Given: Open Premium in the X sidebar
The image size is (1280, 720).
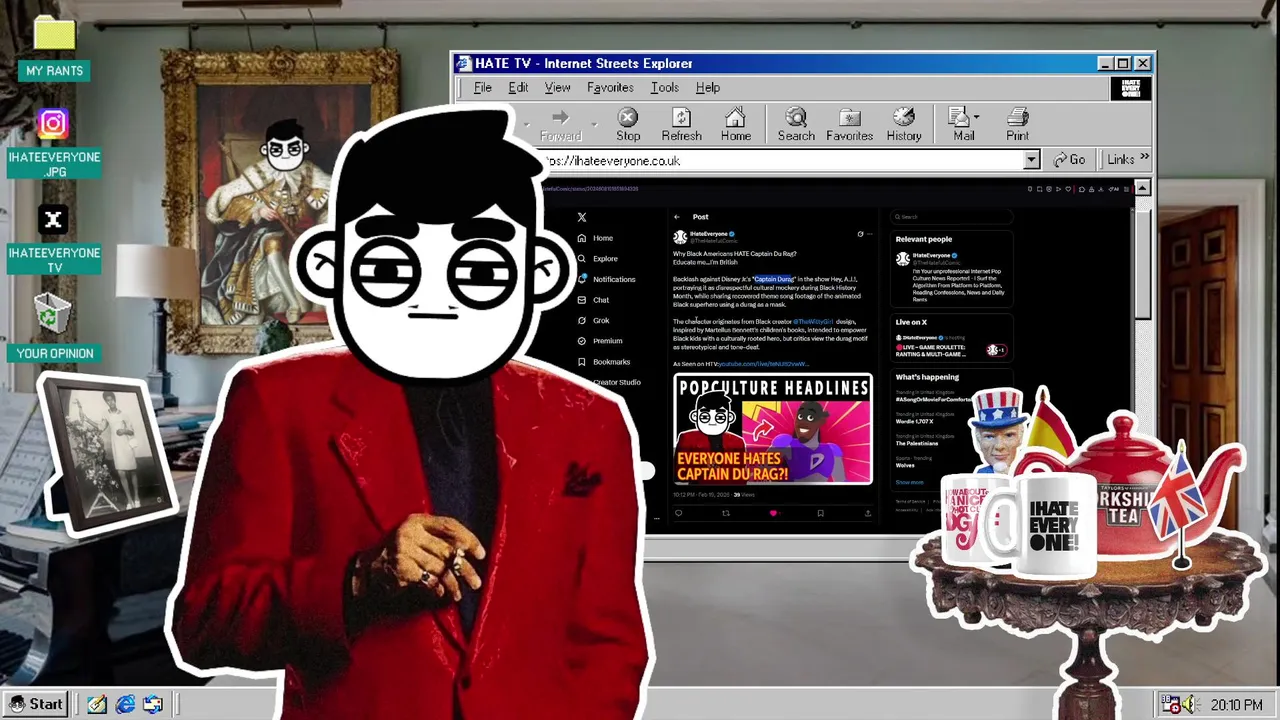Looking at the screenshot, I should point(599,341).
